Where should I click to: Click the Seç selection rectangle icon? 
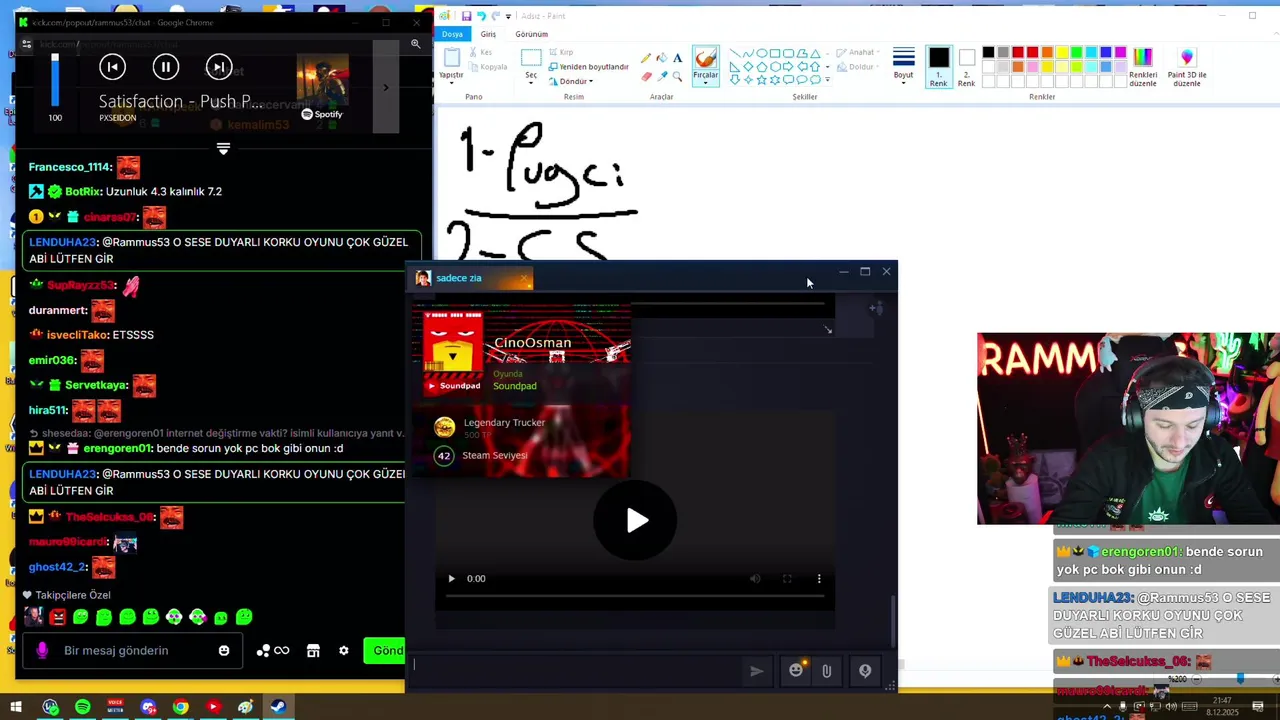531,58
